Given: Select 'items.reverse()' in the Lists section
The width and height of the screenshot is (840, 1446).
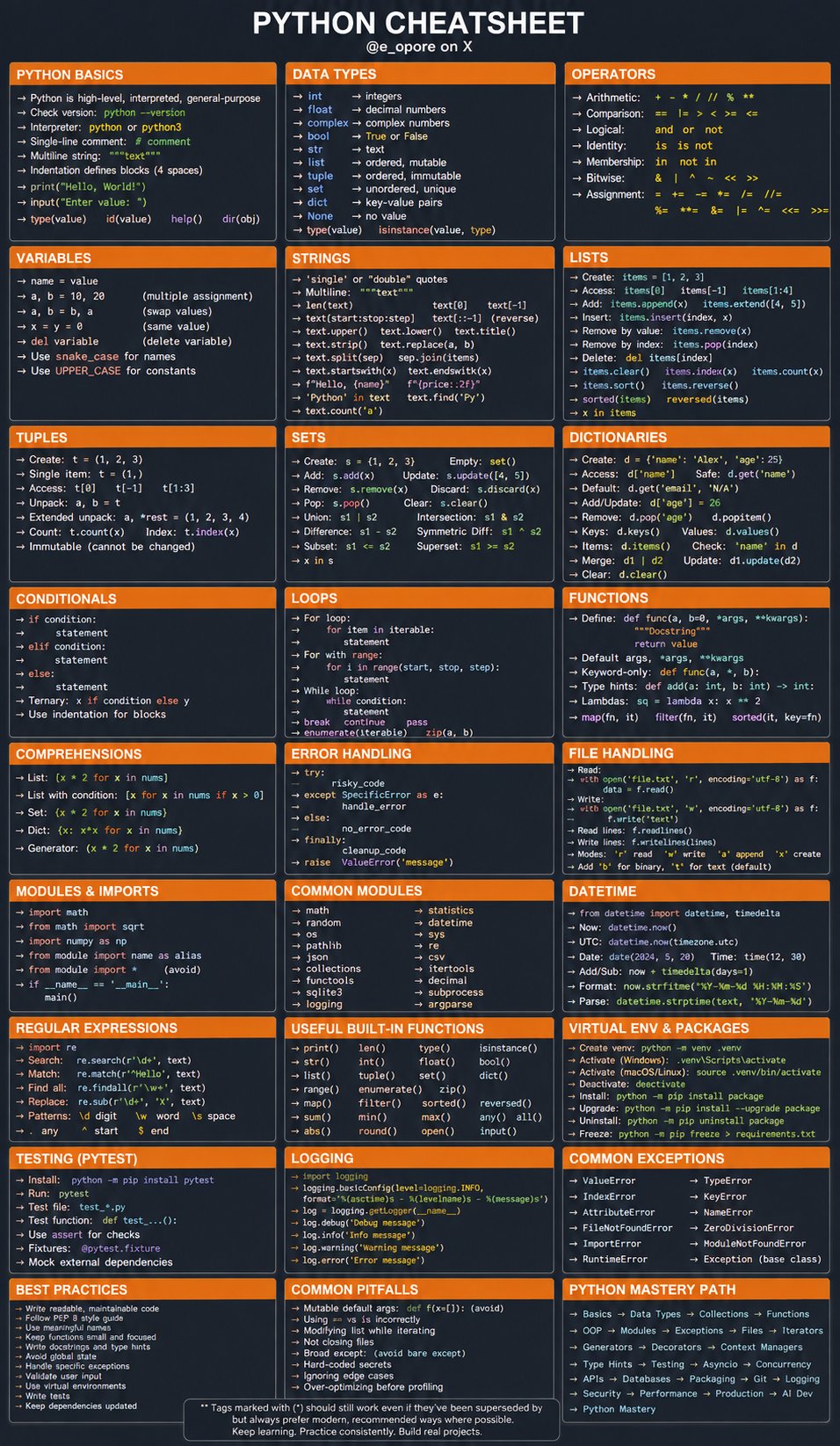Looking at the screenshot, I should click(700, 385).
